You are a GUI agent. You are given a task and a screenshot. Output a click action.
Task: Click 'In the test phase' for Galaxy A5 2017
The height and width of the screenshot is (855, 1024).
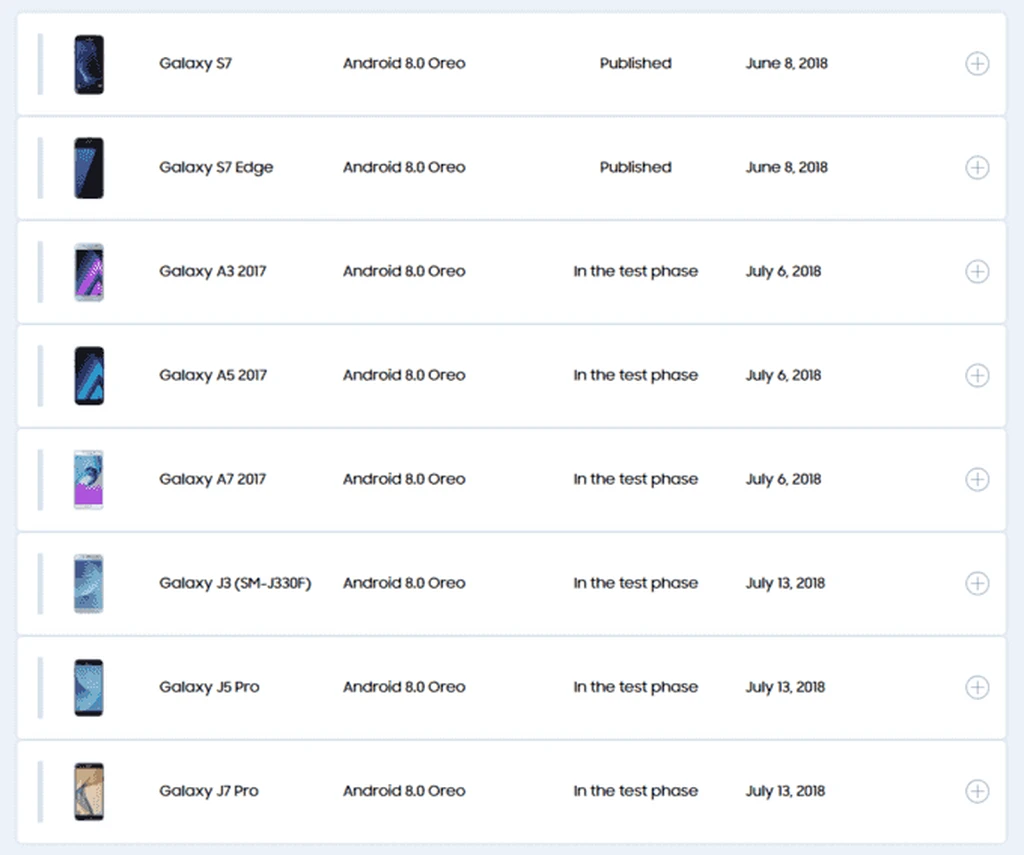click(x=635, y=375)
